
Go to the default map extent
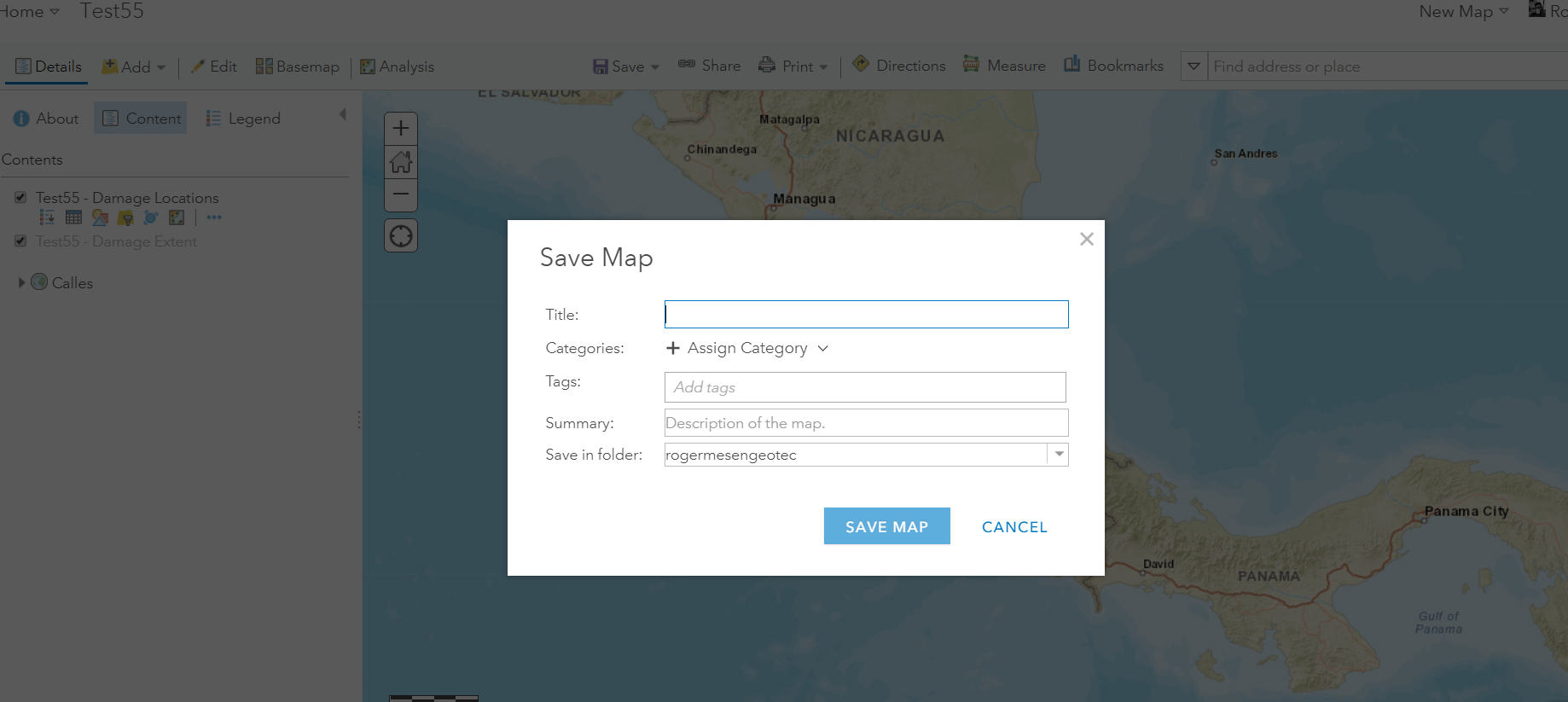click(401, 162)
